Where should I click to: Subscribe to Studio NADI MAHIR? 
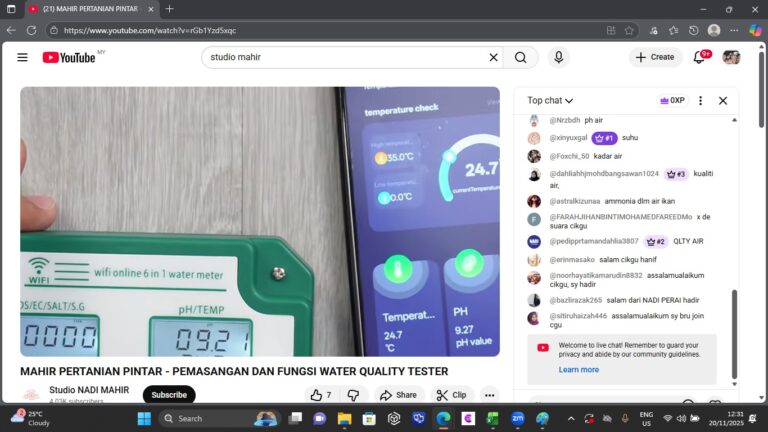click(x=169, y=395)
